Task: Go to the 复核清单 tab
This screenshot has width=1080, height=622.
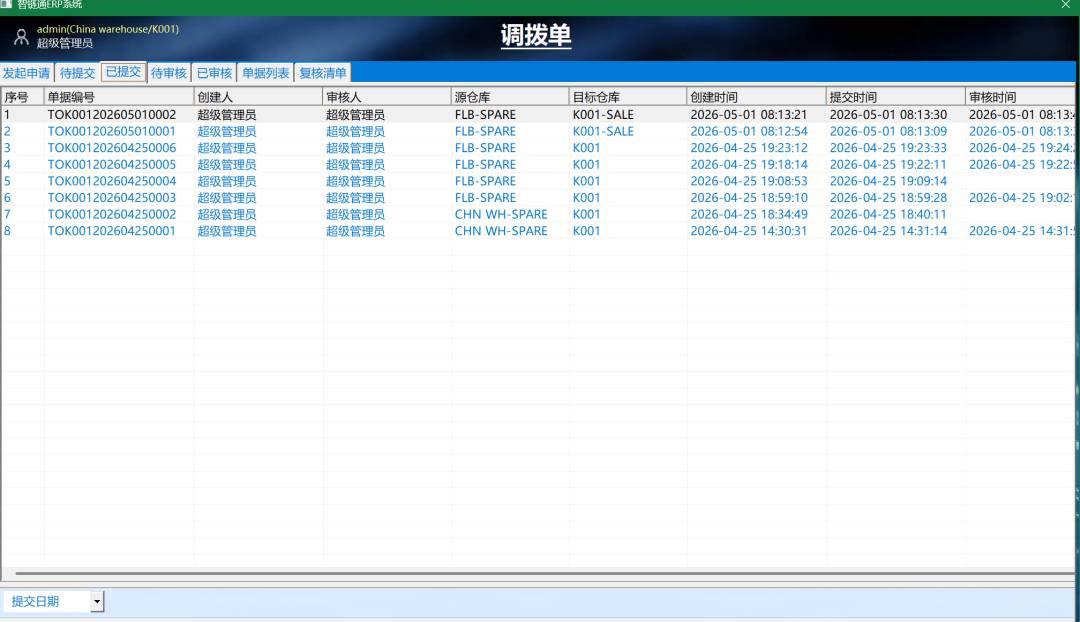Action: click(x=322, y=73)
